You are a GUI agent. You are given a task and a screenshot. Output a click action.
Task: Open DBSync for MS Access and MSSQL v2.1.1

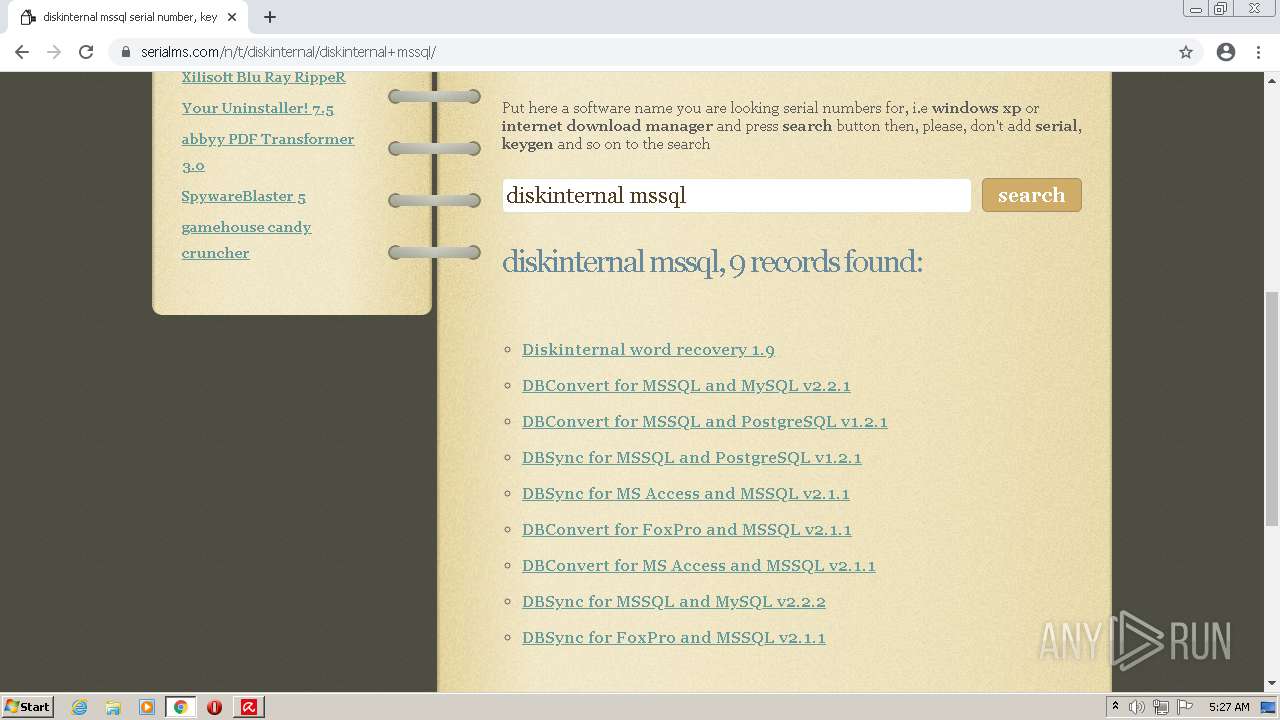click(686, 494)
